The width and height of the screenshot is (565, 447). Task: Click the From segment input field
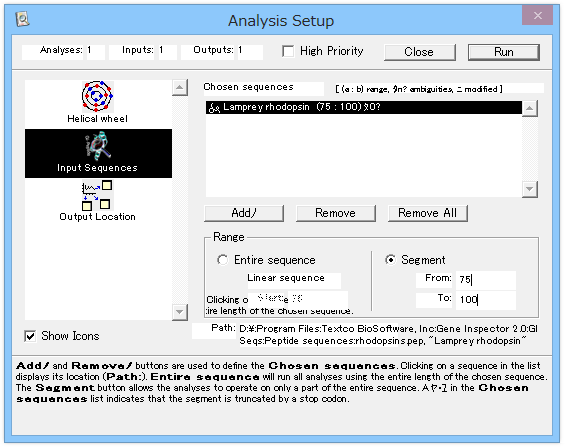486,280
